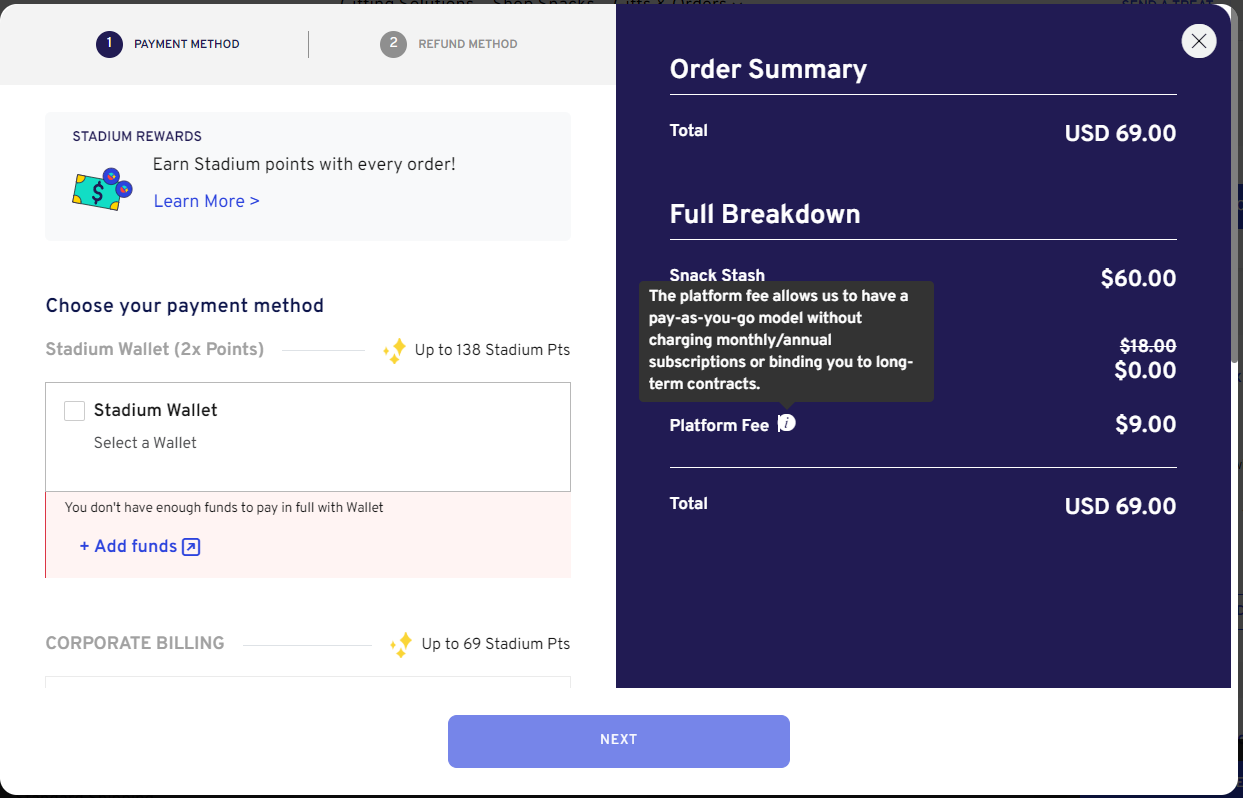Click the CORPORATE BILLING section heading
The image size is (1243, 798).
click(x=135, y=643)
